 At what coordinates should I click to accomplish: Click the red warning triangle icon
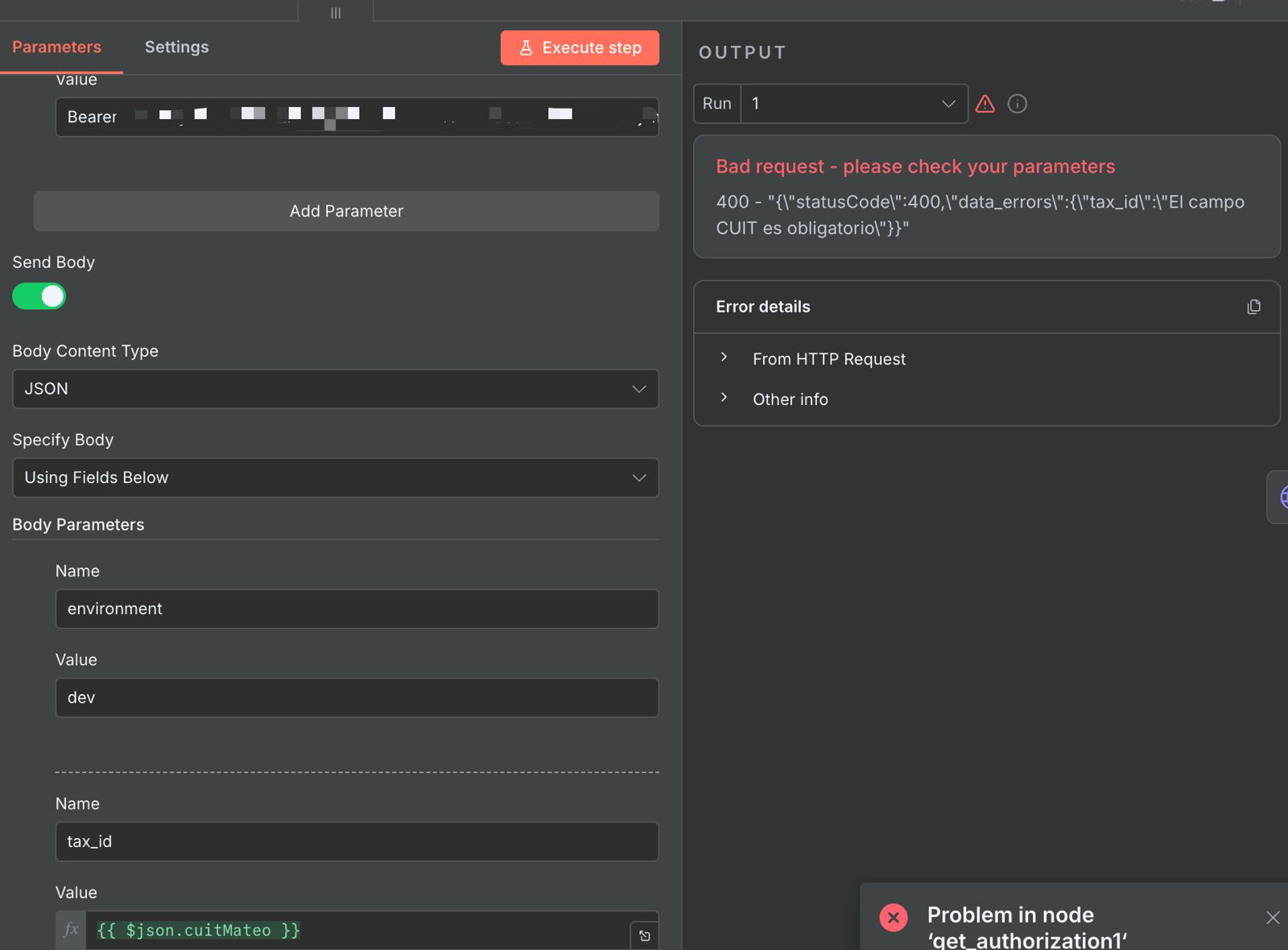coord(985,104)
